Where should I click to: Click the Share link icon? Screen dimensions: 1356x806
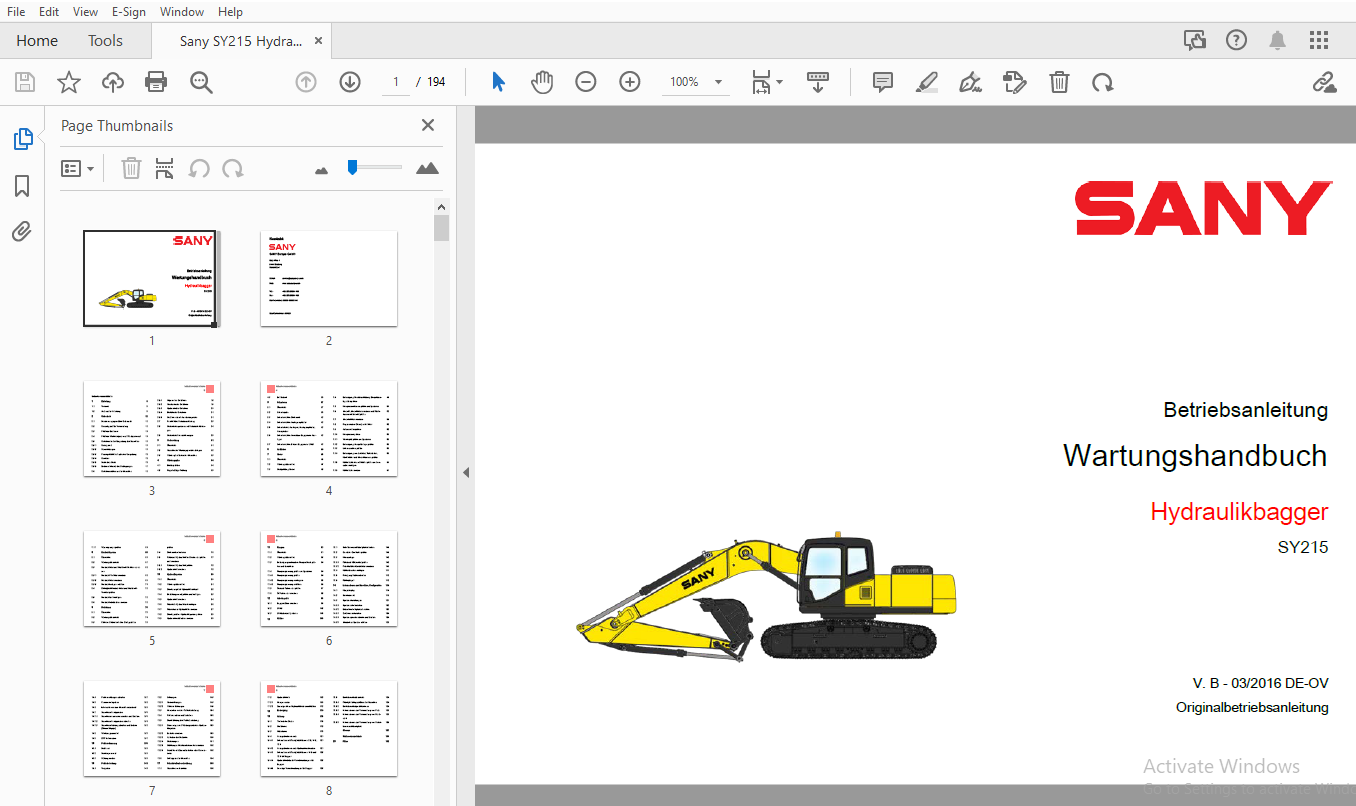1325,82
